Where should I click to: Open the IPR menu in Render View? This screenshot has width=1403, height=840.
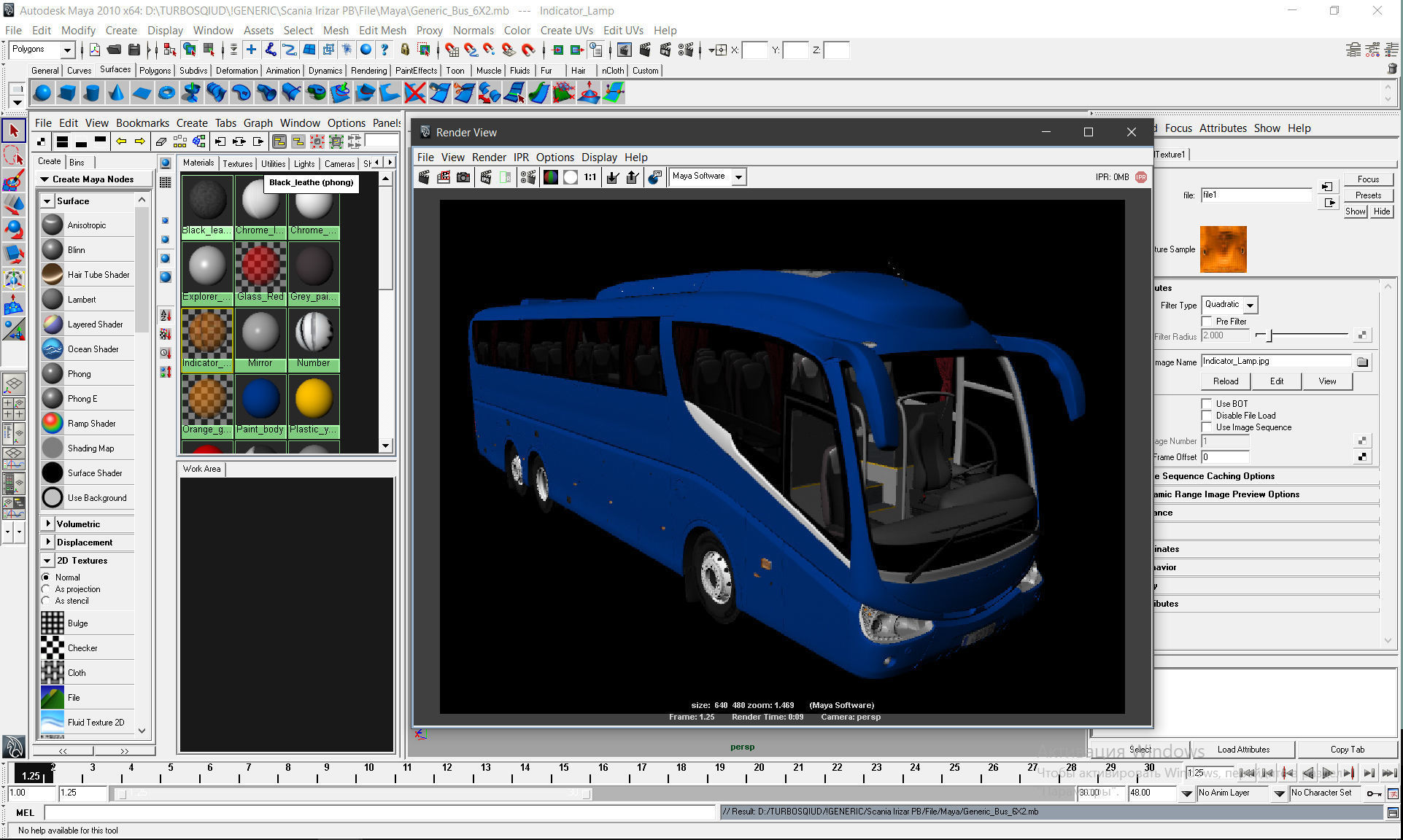click(x=521, y=157)
